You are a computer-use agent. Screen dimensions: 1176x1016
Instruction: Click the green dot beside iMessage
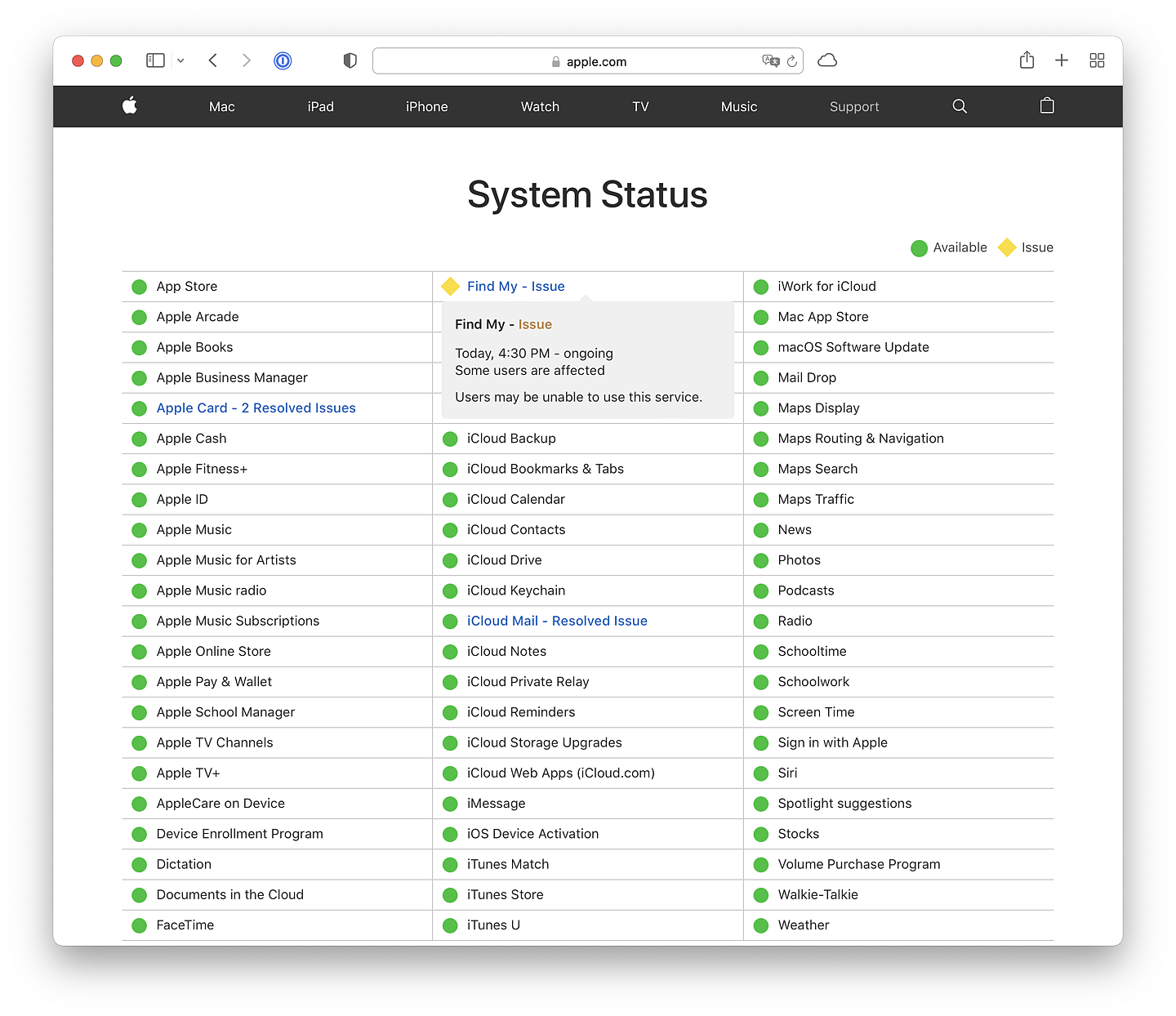450,804
